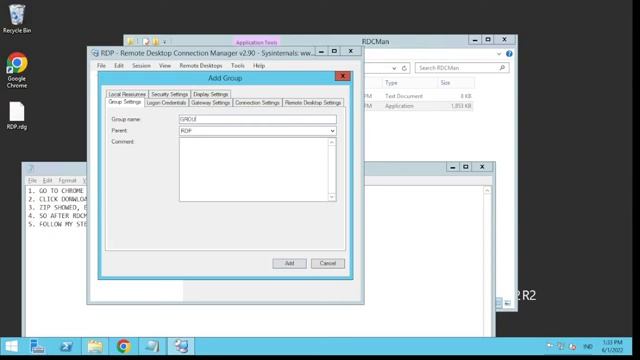The height and width of the screenshot is (360, 640).
Task: Open the Help menu in RDCMan
Action: click(259, 66)
